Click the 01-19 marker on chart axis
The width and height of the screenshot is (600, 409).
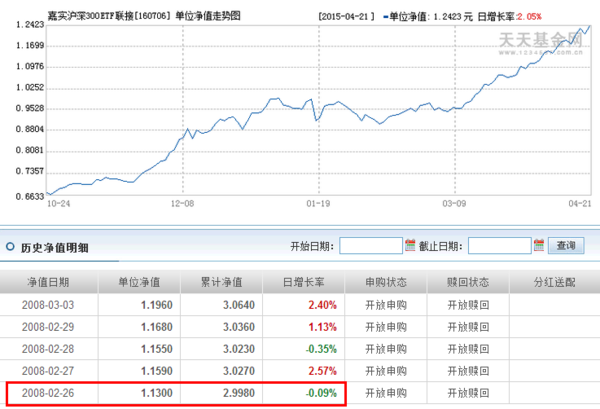(318, 201)
